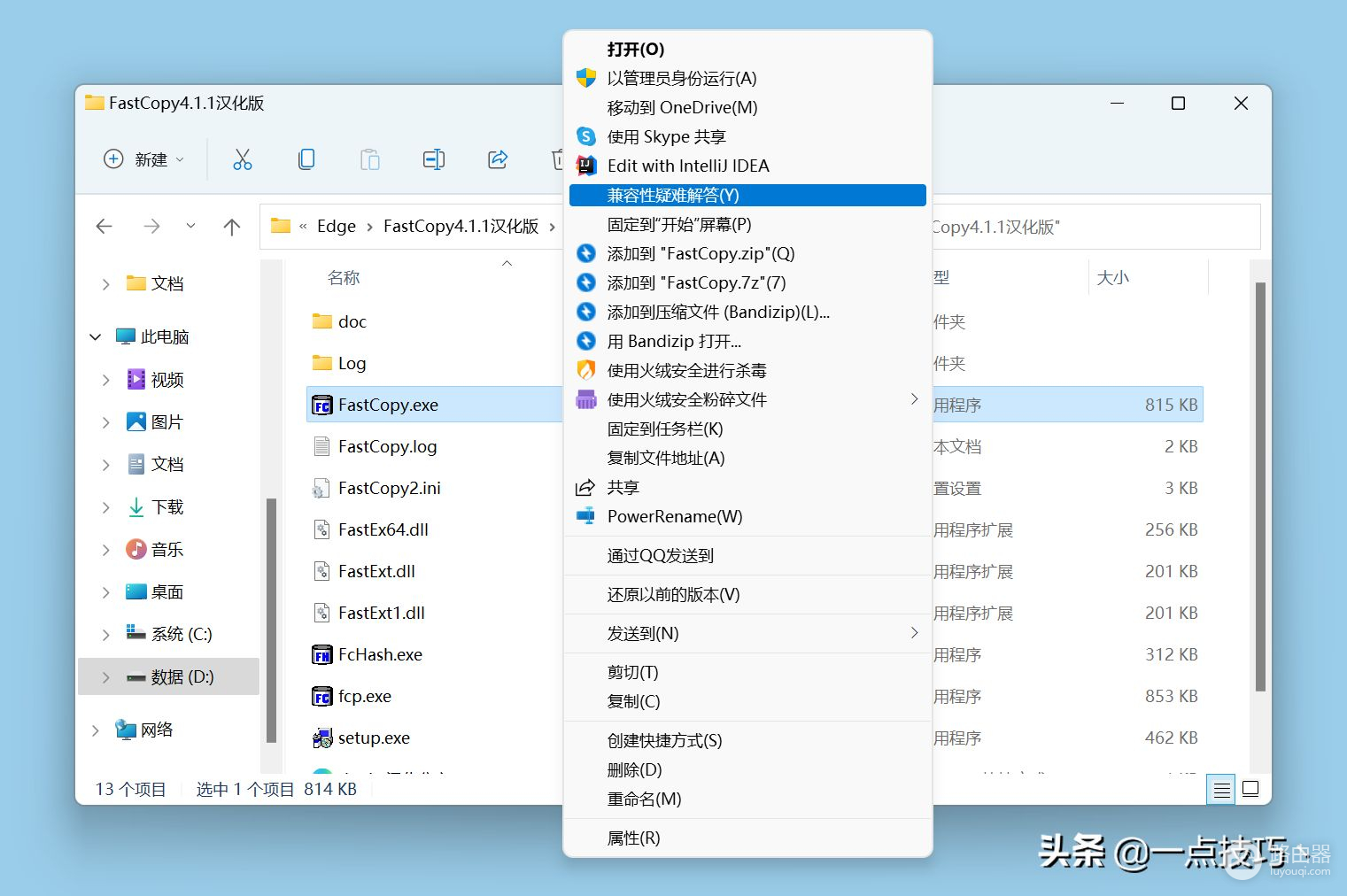Image resolution: width=1347 pixels, height=896 pixels.
Task: Choose 添加到 "FastCopy.7z"(7)
Action: click(x=747, y=283)
